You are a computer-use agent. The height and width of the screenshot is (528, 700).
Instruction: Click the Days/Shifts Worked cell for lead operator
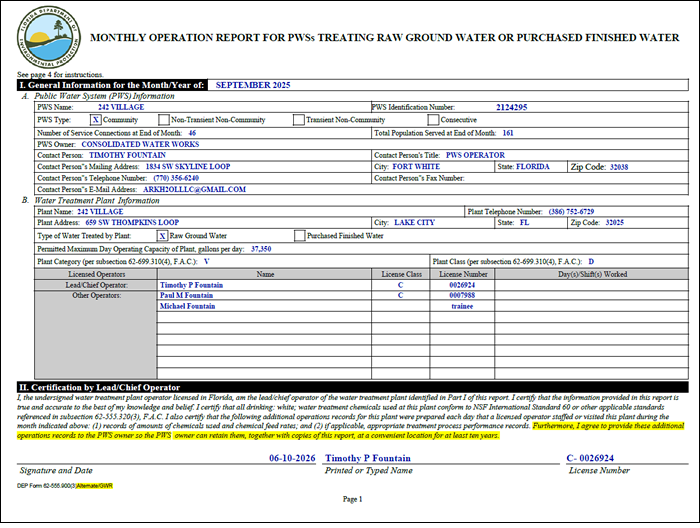(592, 285)
